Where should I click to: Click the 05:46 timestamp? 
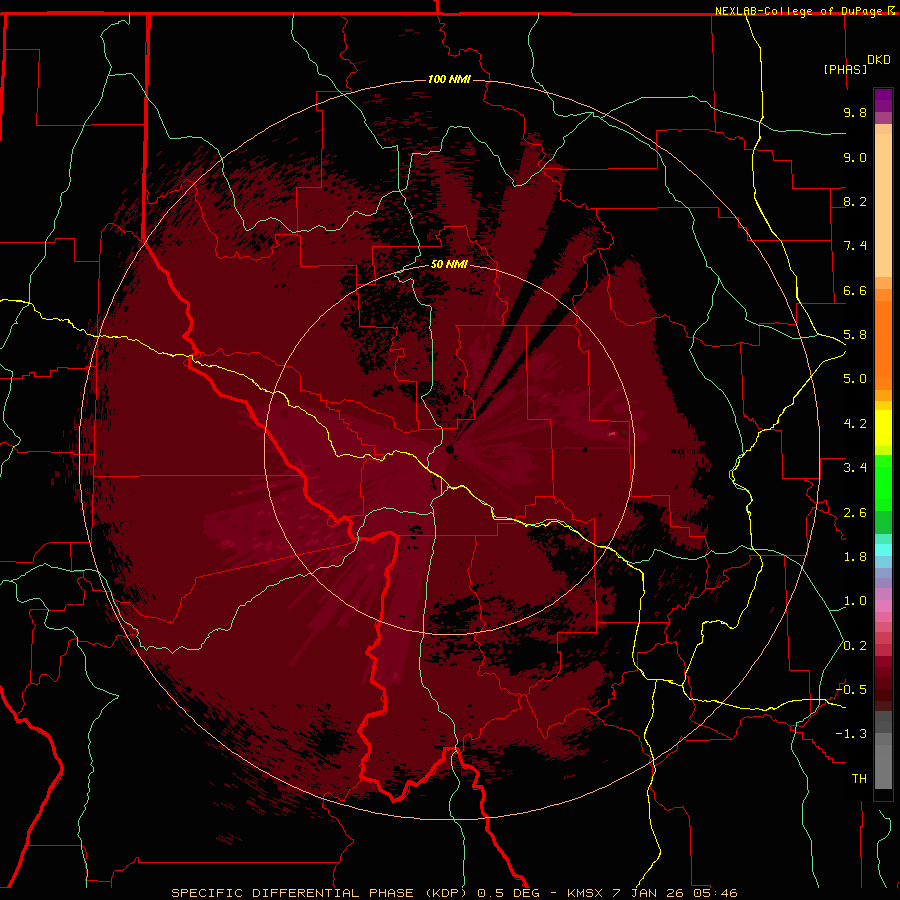(716, 893)
